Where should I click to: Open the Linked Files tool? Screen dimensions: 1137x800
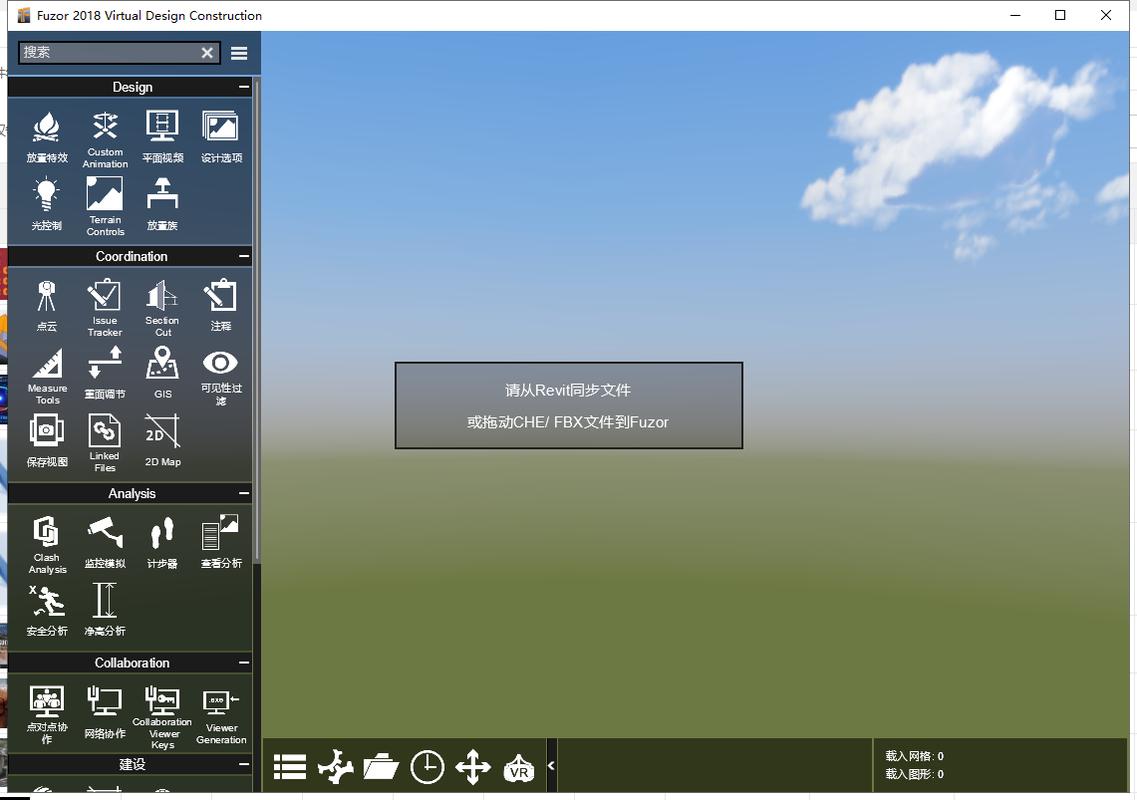(x=104, y=442)
